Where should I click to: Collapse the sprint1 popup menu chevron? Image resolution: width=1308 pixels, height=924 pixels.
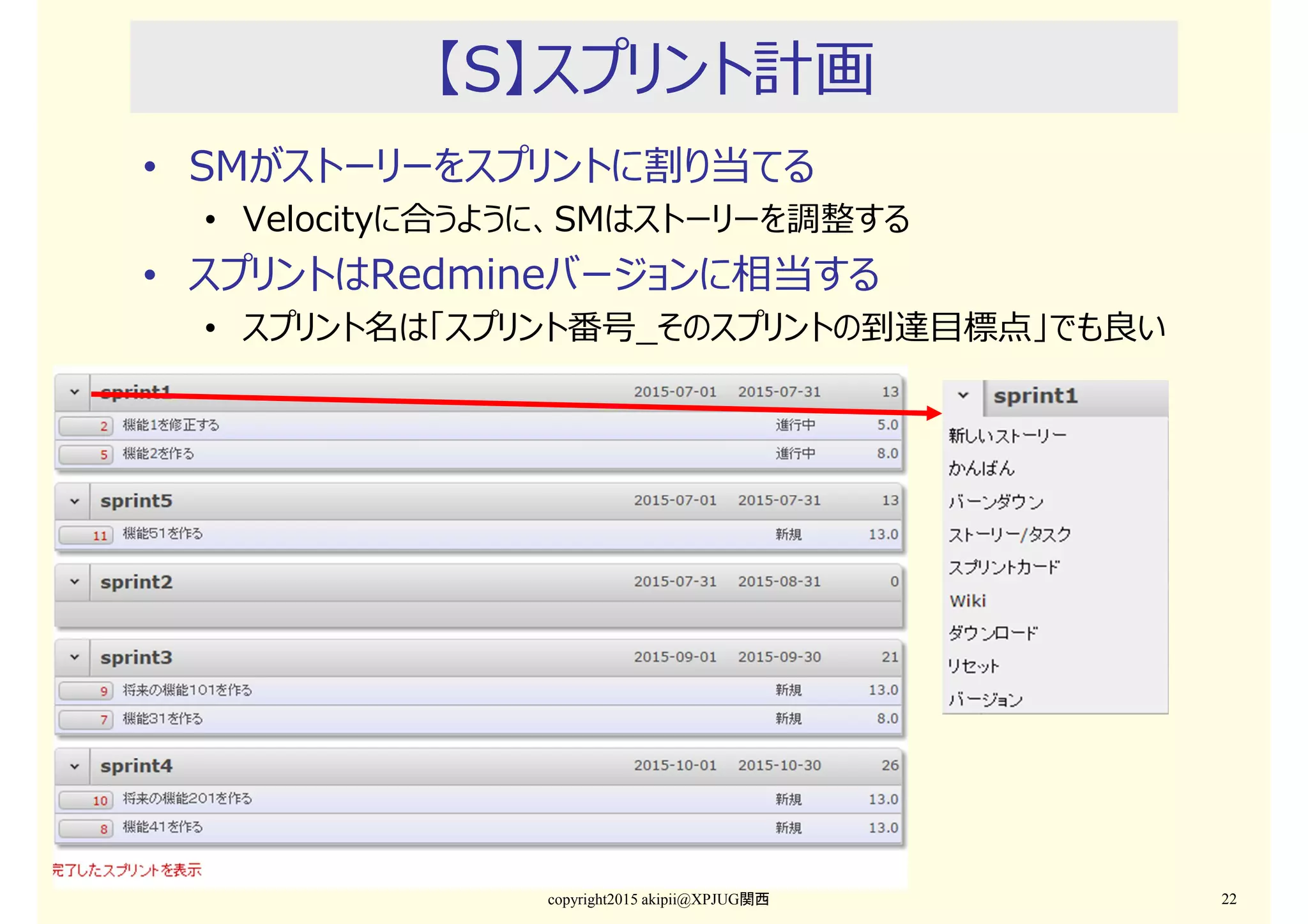963,395
